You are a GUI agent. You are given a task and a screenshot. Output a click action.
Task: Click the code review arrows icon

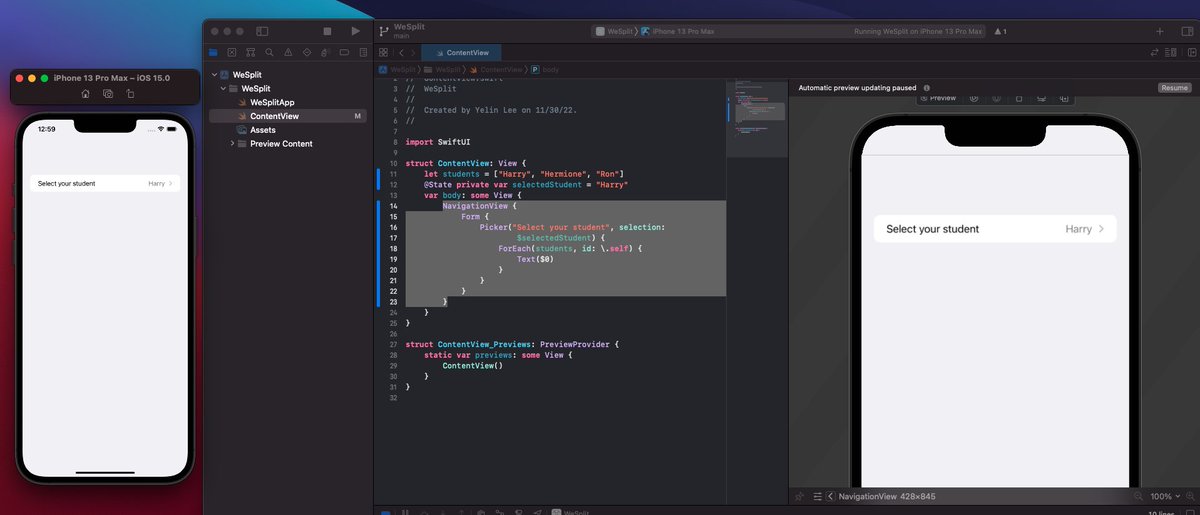pyautogui.click(x=1157, y=52)
